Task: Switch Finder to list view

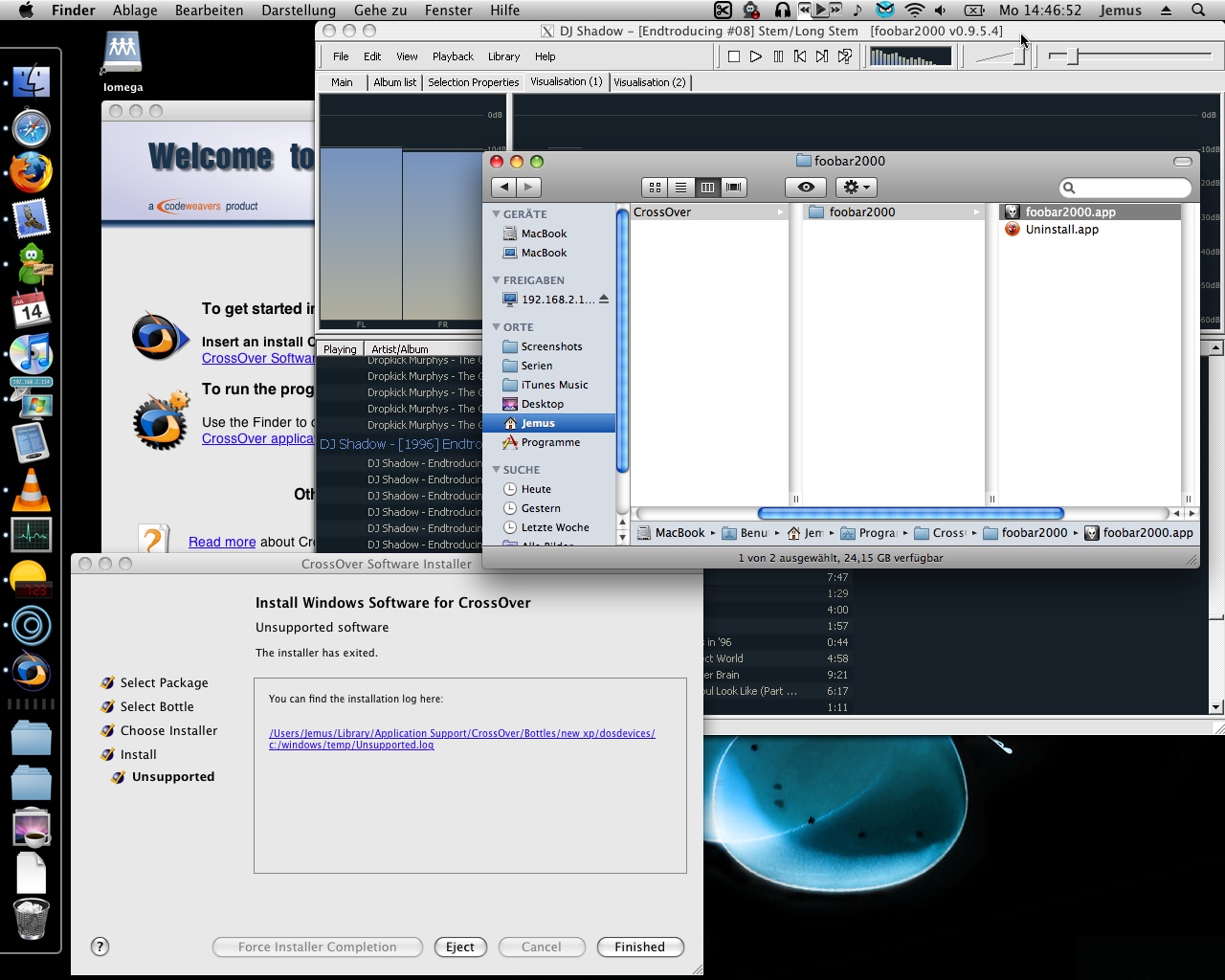Action: click(x=680, y=188)
